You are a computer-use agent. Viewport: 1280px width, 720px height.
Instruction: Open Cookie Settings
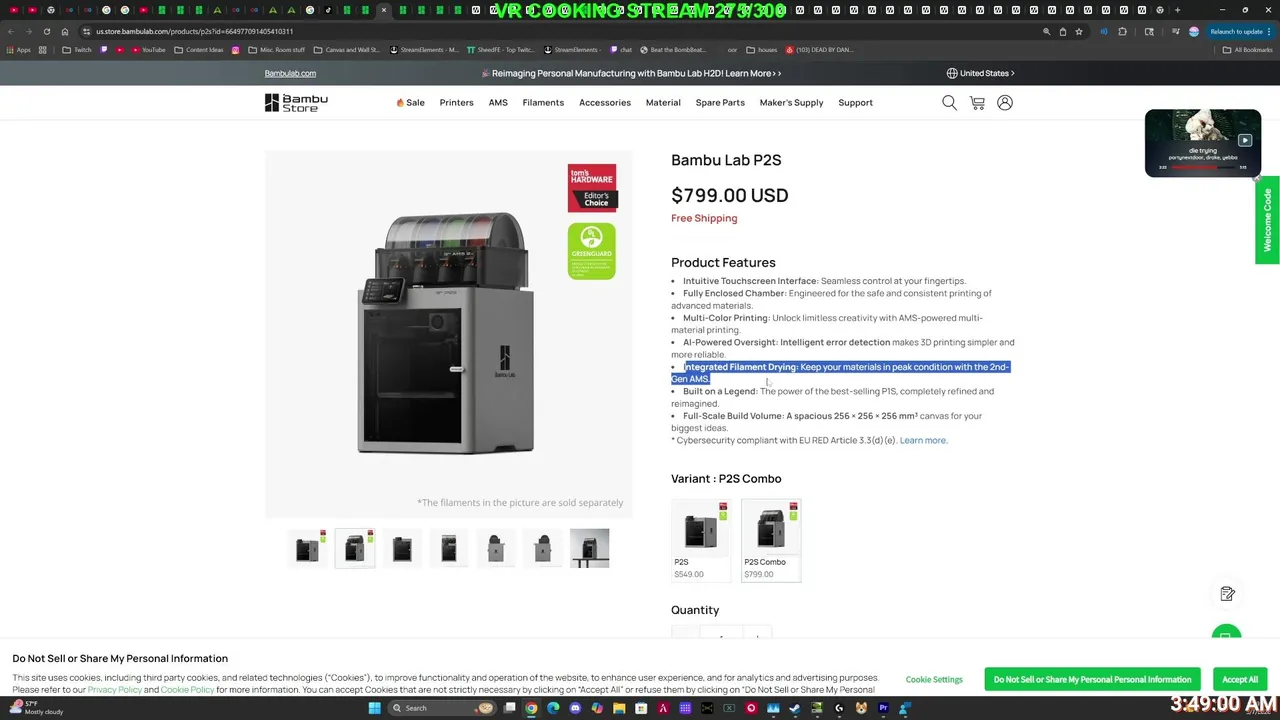(934, 679)
